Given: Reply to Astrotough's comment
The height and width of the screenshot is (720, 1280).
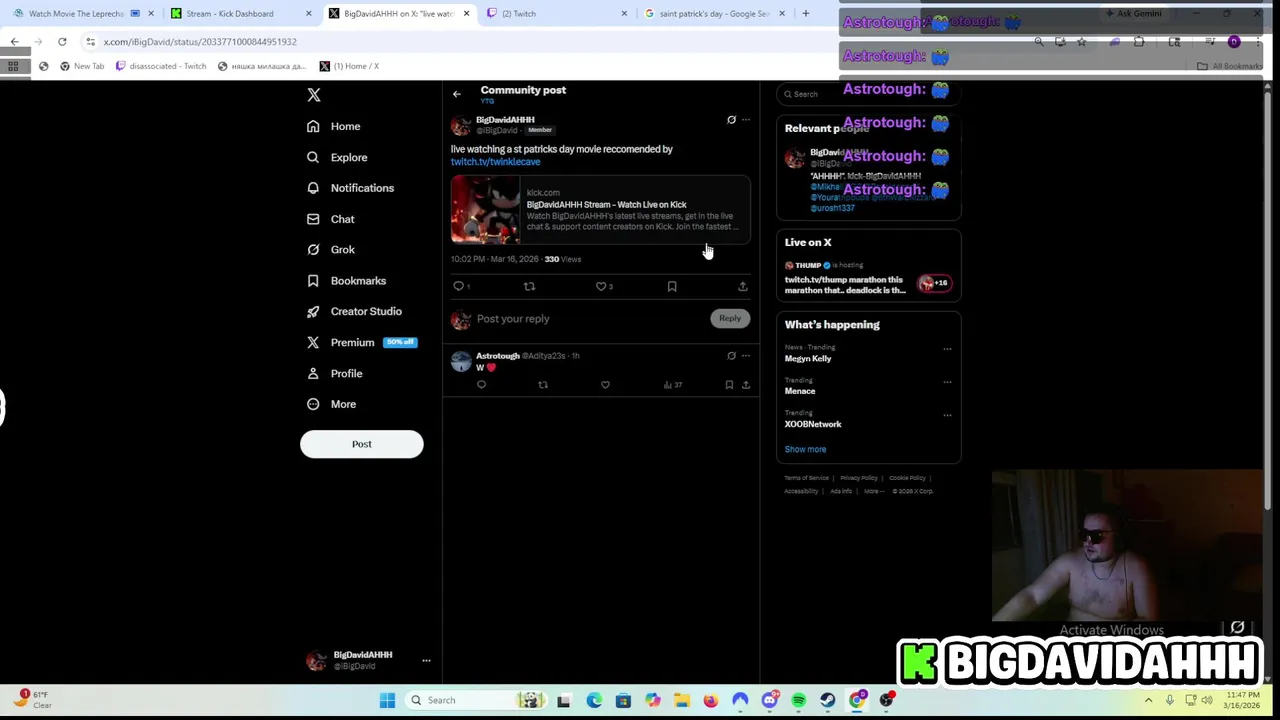Looking at the screenshot, I should [x=481, y=385].
